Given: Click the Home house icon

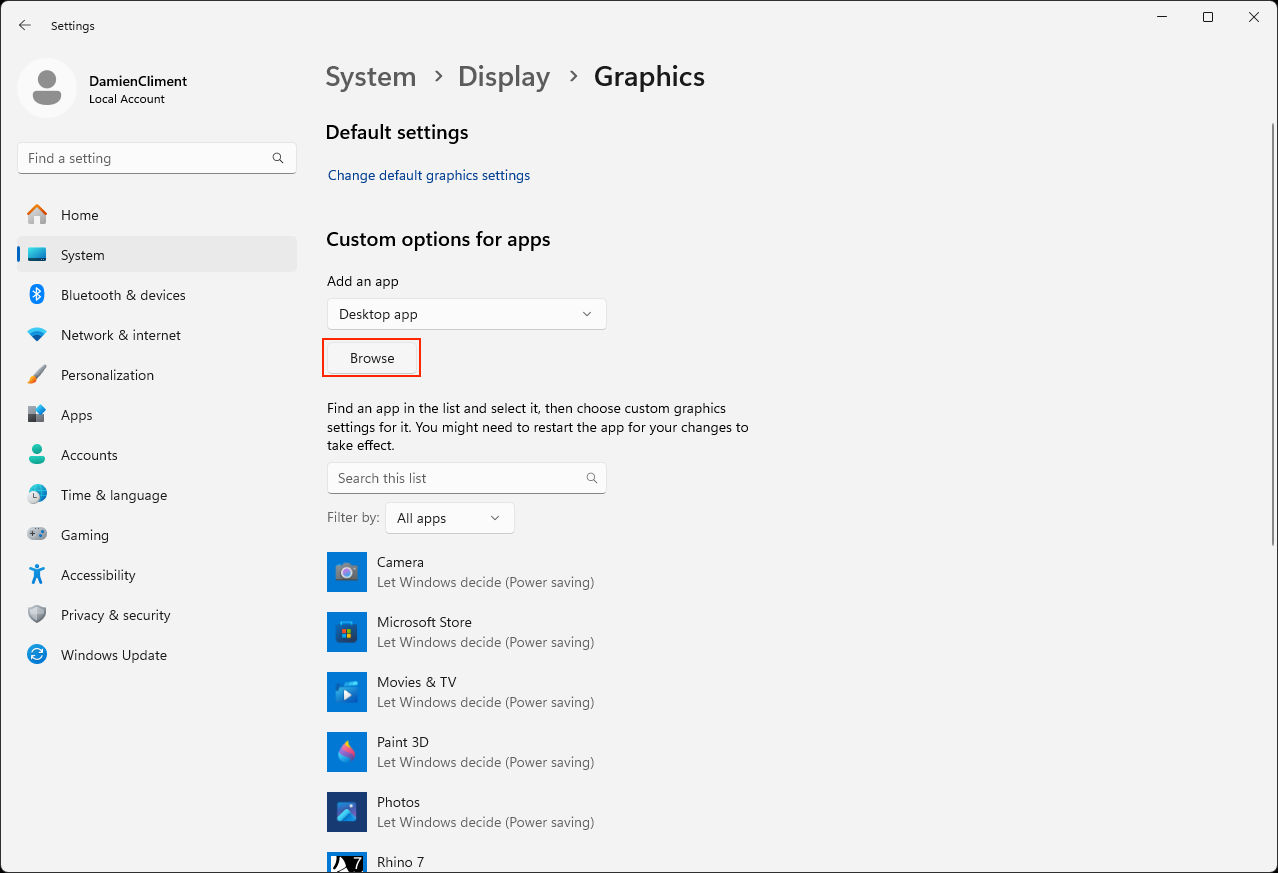Looking at the screenshot, I should (37, 215).
